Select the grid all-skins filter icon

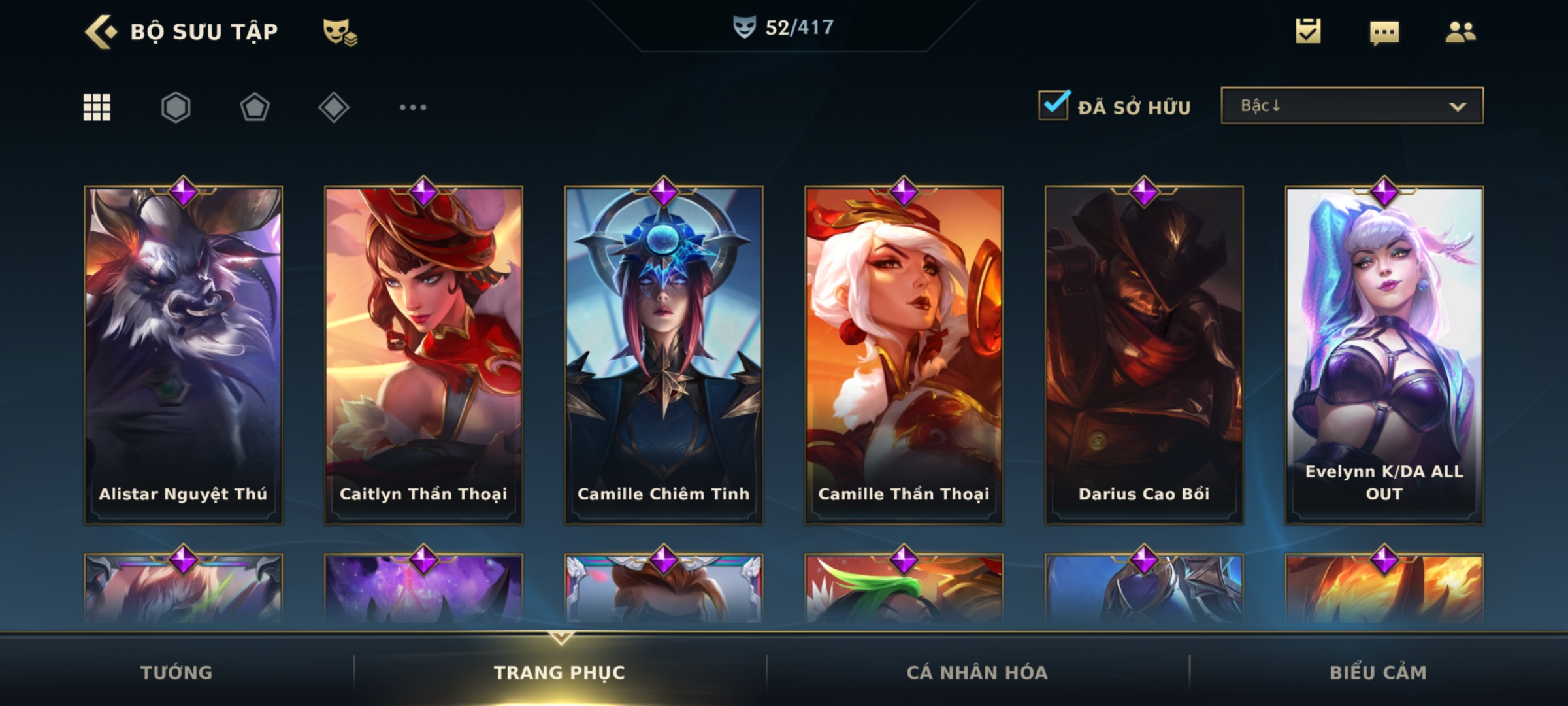click(97, 107)
